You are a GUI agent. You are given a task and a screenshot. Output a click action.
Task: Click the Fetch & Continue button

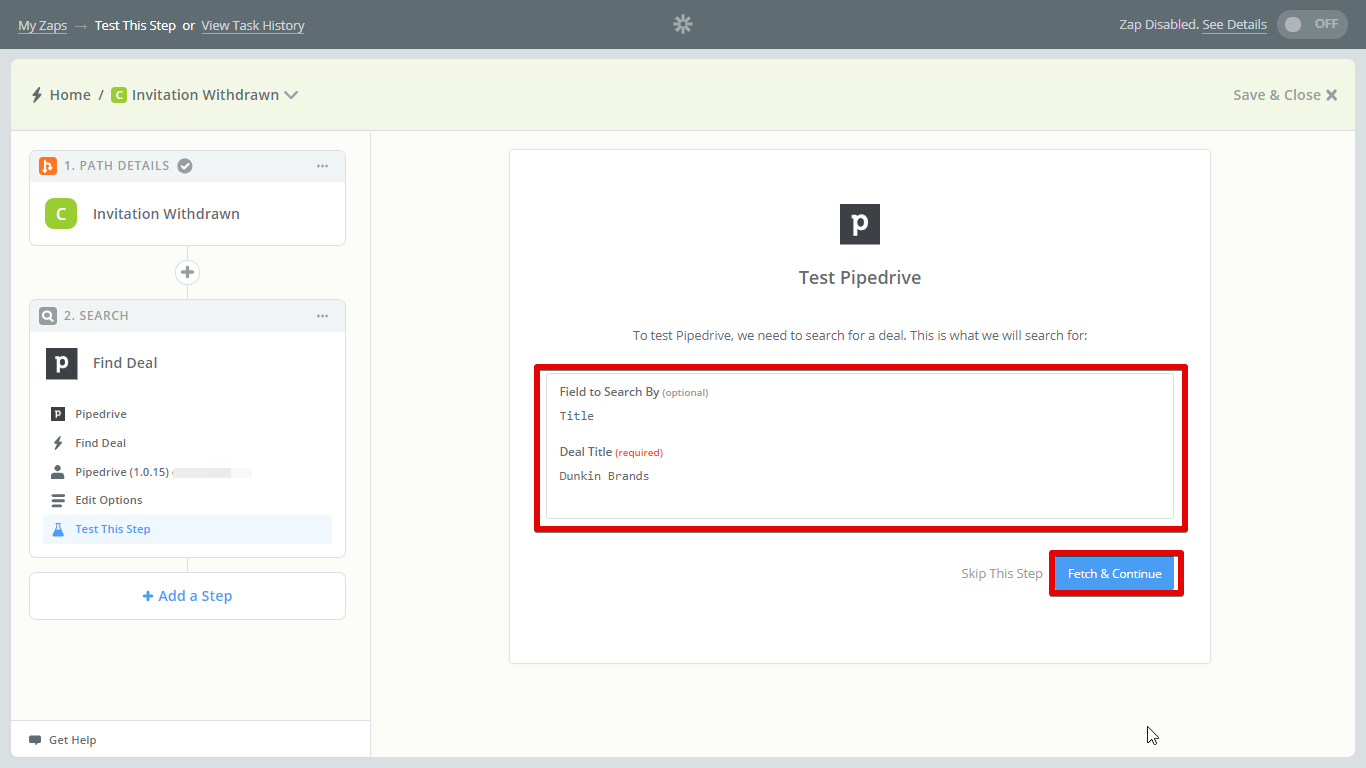1115,574
